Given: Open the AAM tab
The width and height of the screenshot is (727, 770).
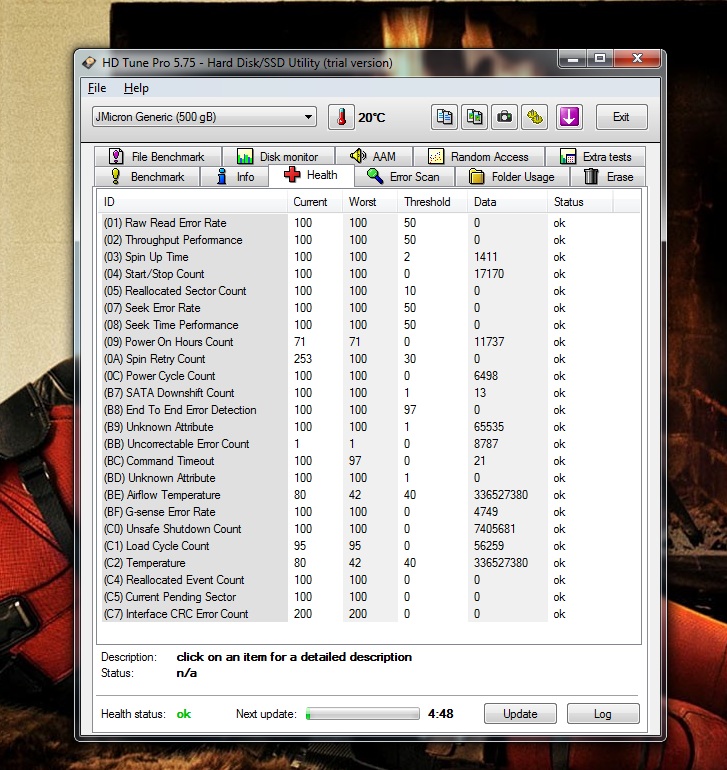Looking at the screenshot, I should coord(374,157).
